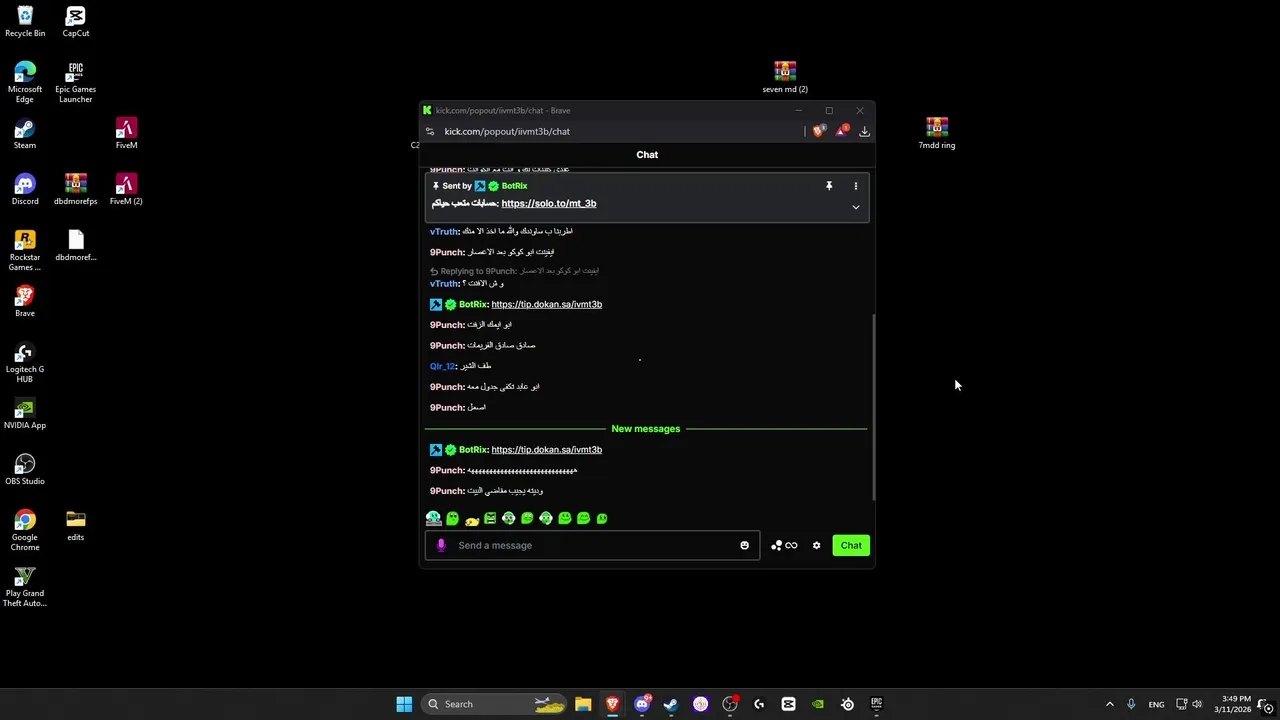Click the Replying to 9Punch line
Image resolution: width=1280 pixels, height=720 pixels.
point(514,271)
